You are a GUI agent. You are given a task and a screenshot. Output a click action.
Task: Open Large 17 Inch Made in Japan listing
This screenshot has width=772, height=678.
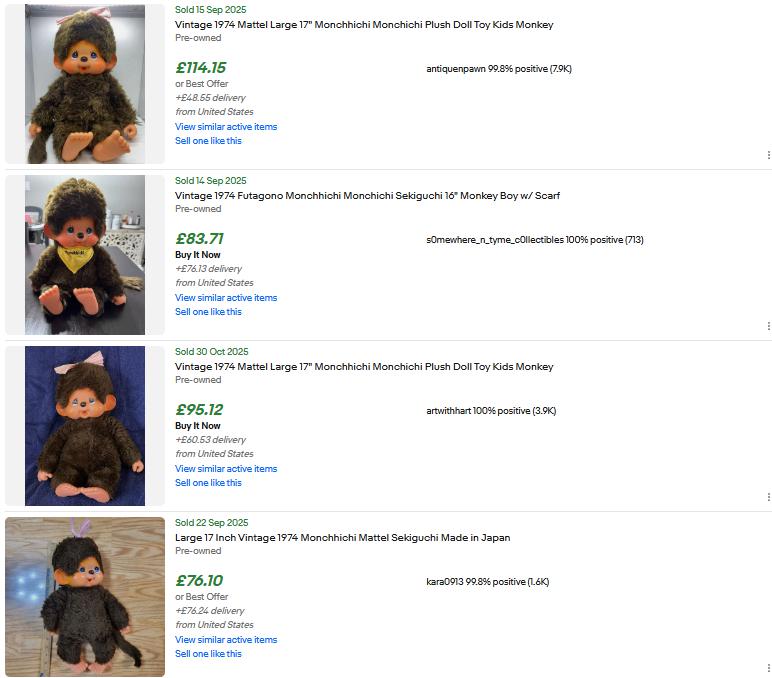[342, 538]
